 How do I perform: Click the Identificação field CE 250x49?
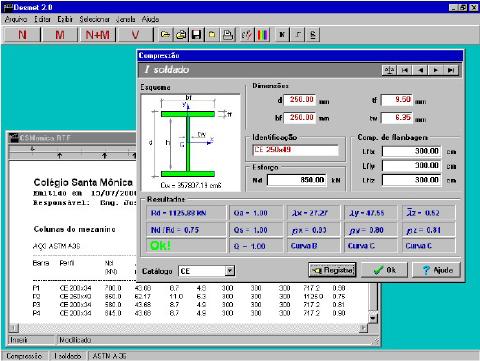[296, 150]
